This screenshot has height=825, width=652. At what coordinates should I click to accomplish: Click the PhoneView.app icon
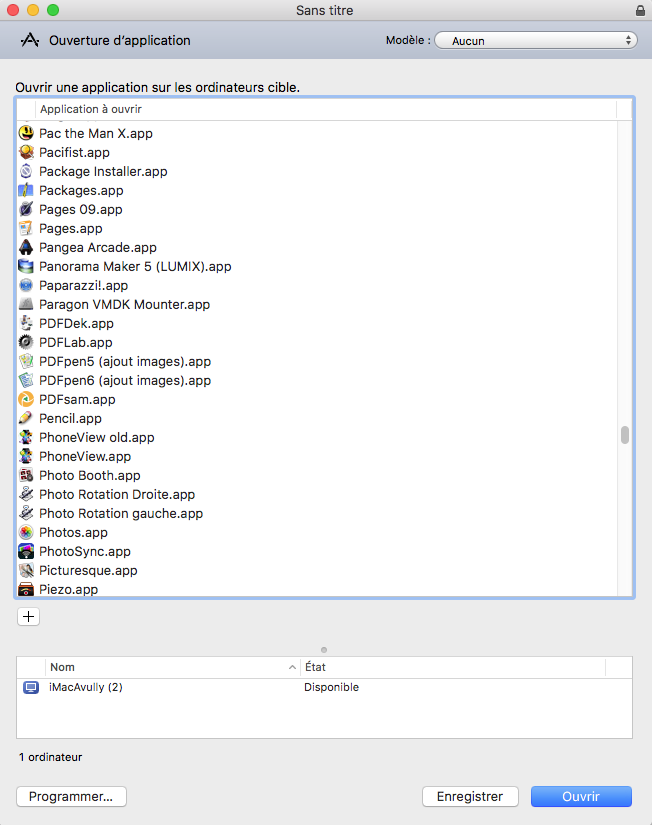click(26, 456)
